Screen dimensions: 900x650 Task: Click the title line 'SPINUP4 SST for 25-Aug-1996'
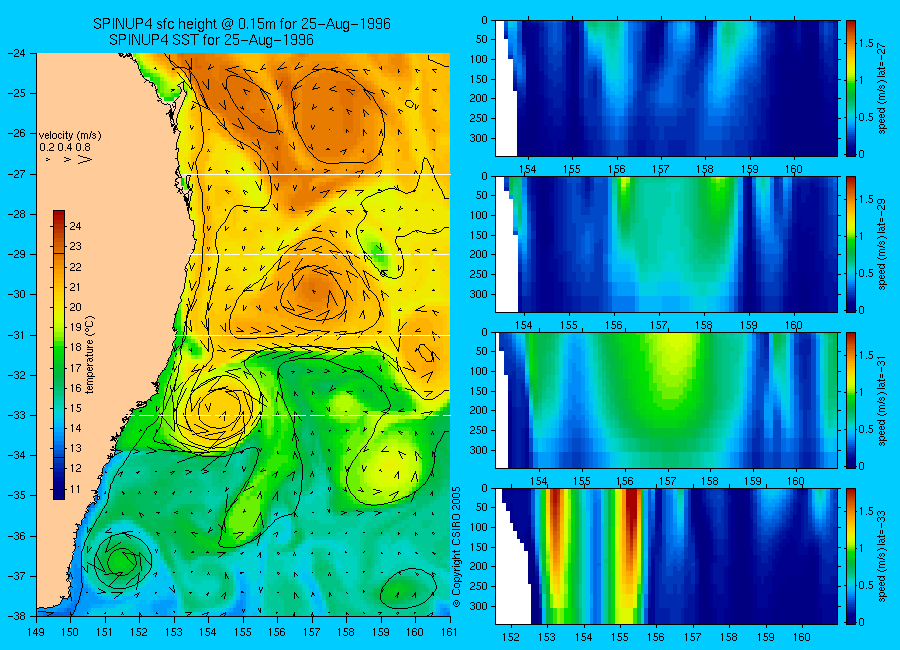pyautogui.click(x=211, y=40)
